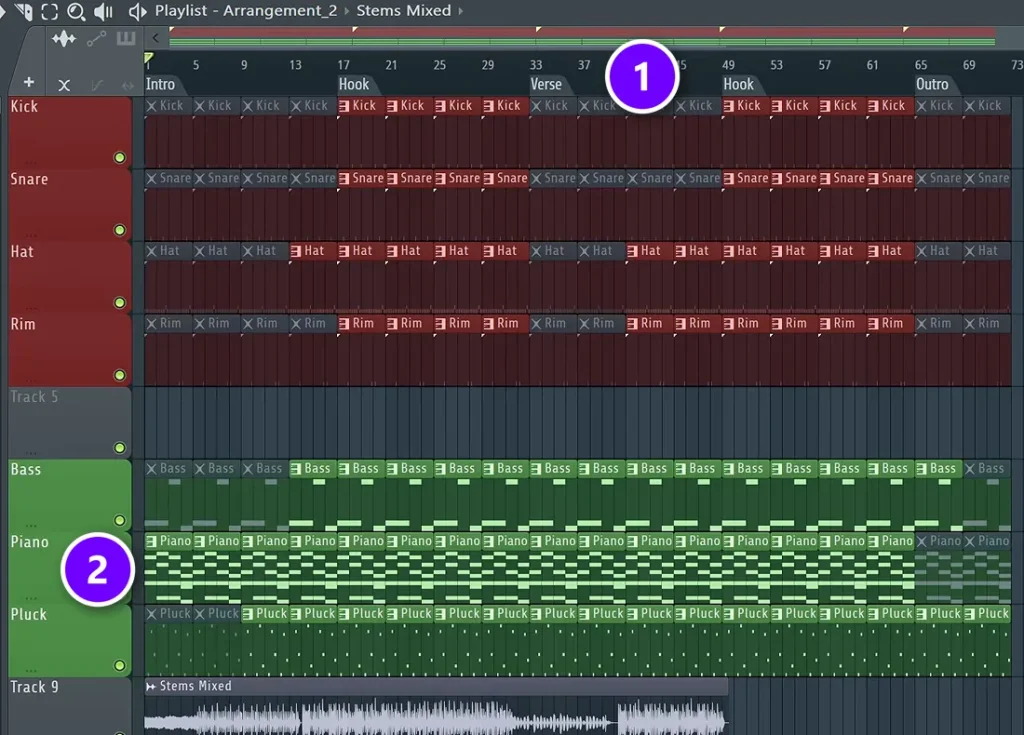Click the dimmed double-arrow icon in the picker strip
Image resolution: width=1024 pixels, height=735 pixels.
click(127, 86)
